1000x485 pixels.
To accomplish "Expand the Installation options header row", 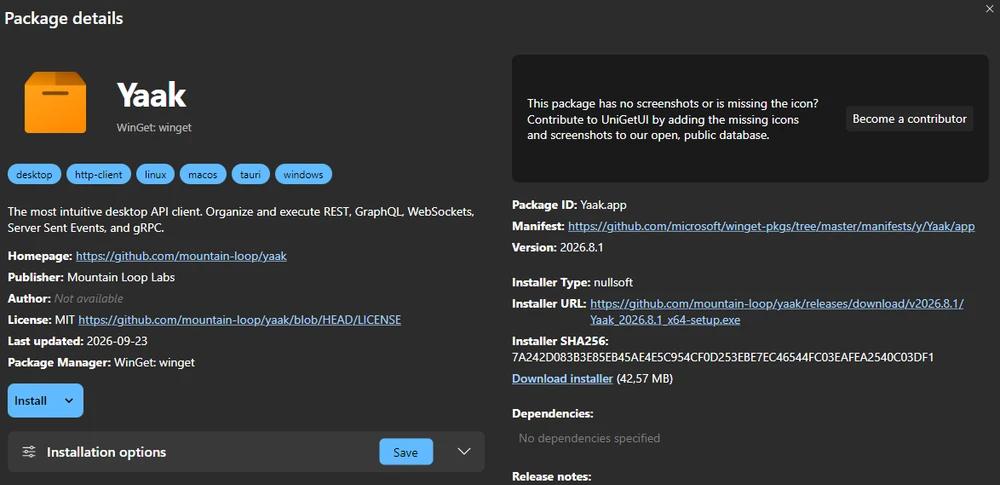I will point(246,452).
